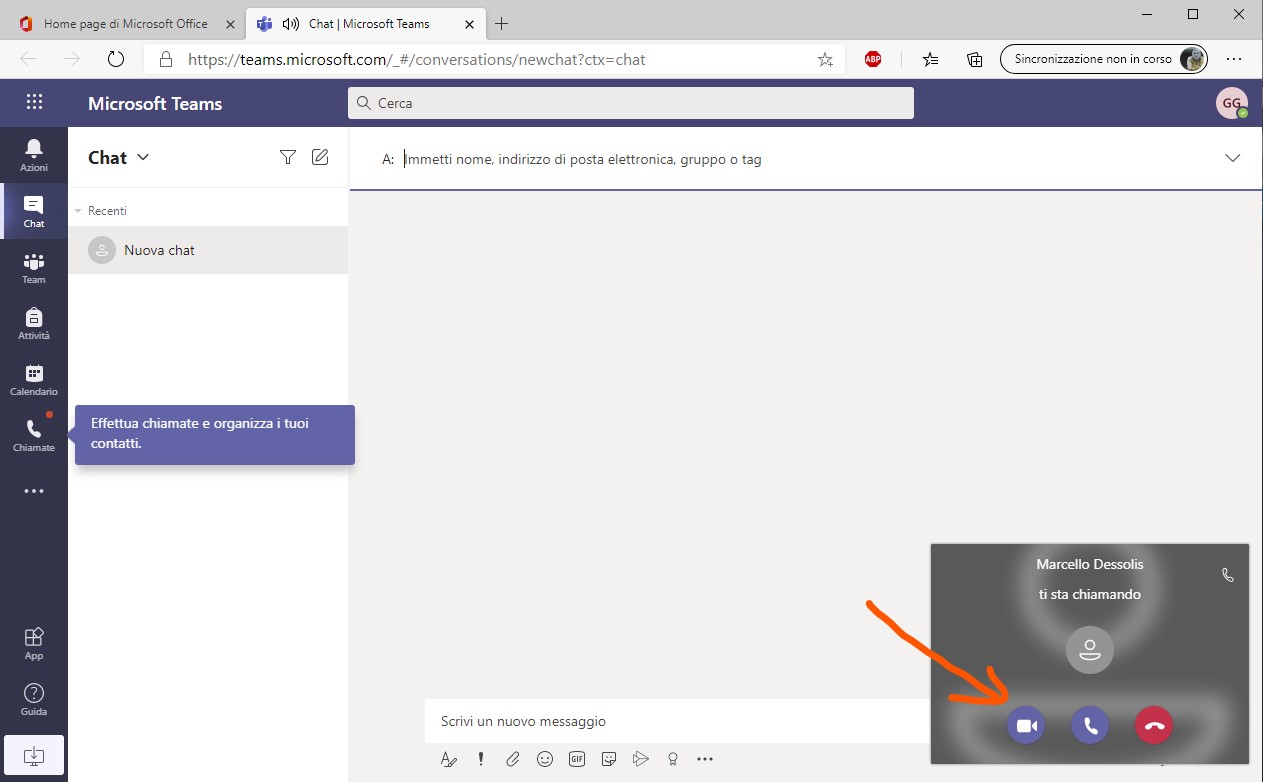The width and height of the screenshot is (1263, 782).
Task: Open the Office app launcher grid
Action: 34,102
